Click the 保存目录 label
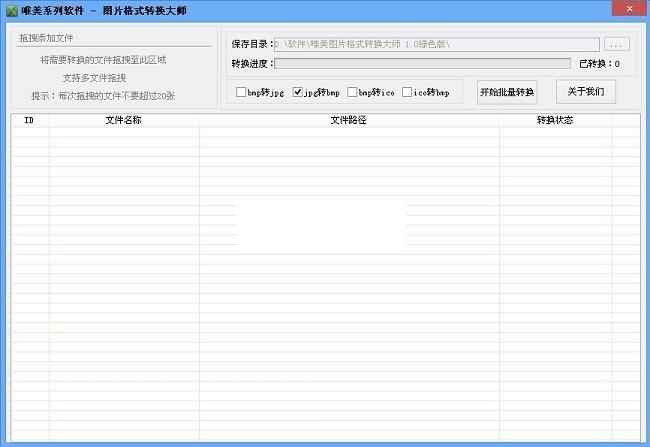Image resolution: width=650 pixels, height=447 pixels. pos(252,44)
